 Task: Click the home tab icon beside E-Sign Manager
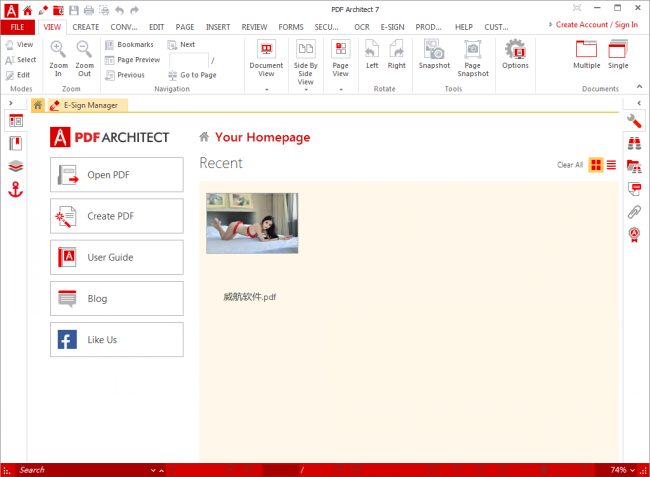(38, 105)
